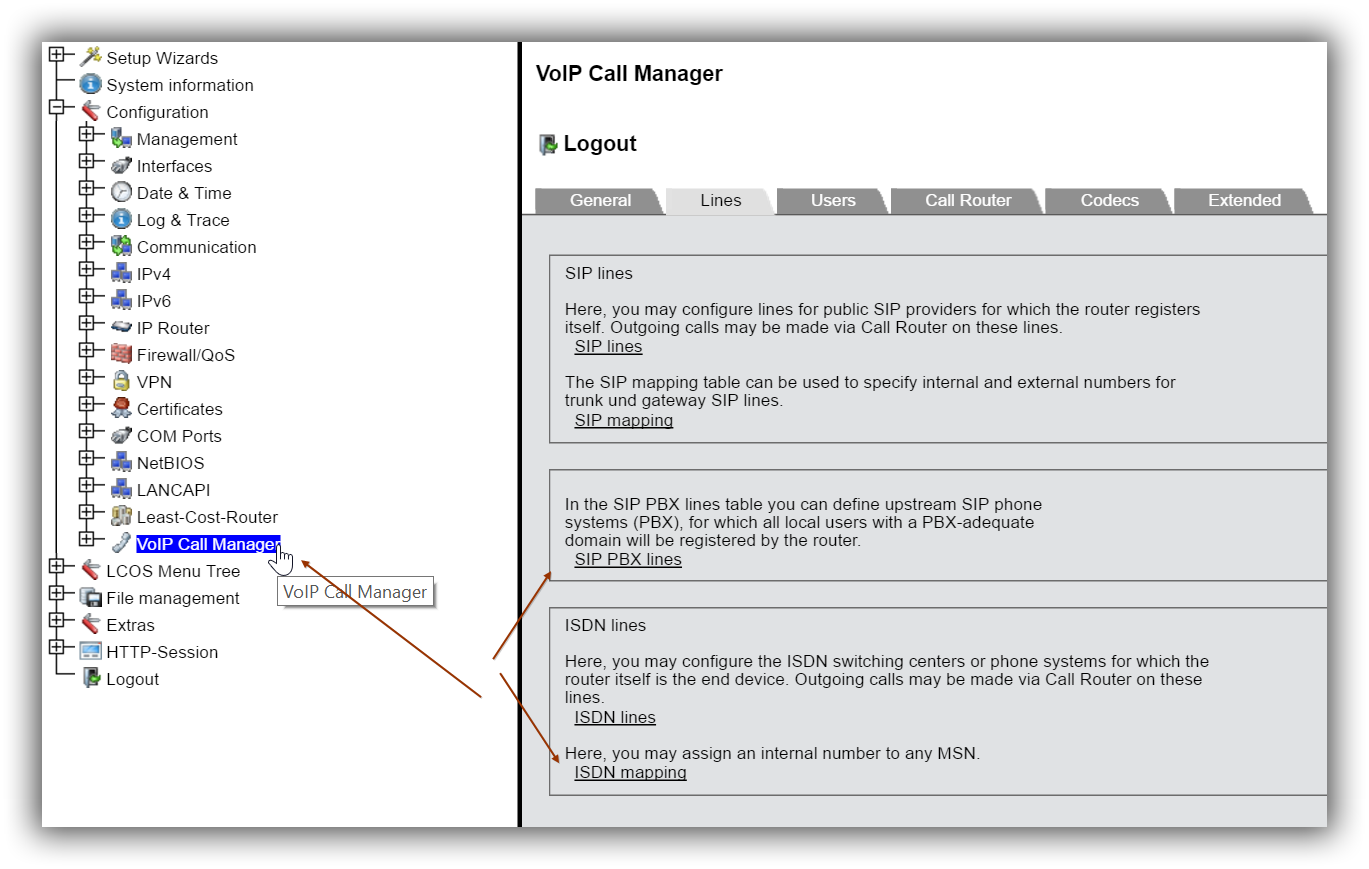Open the SIP mapping link
Image resolution: width=1369 pixels, height=869 pixels.
[623, 420]
